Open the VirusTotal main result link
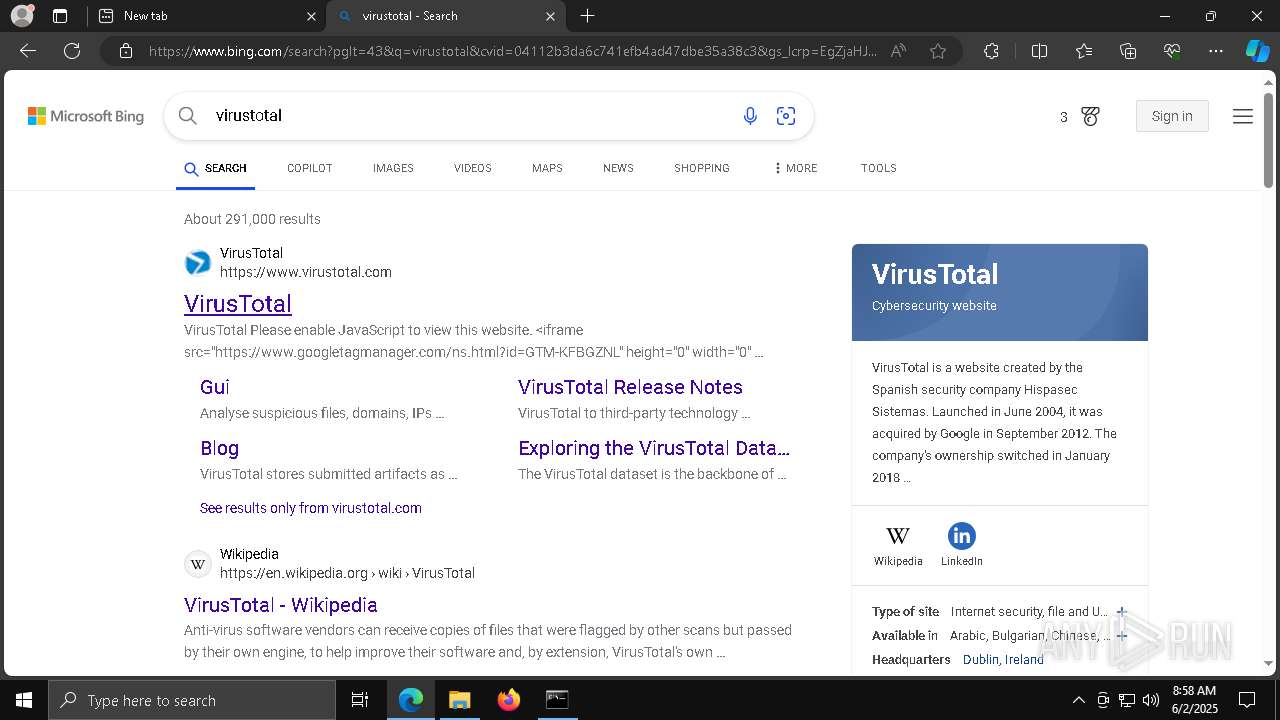1280x720 pixels. point(238,304)
